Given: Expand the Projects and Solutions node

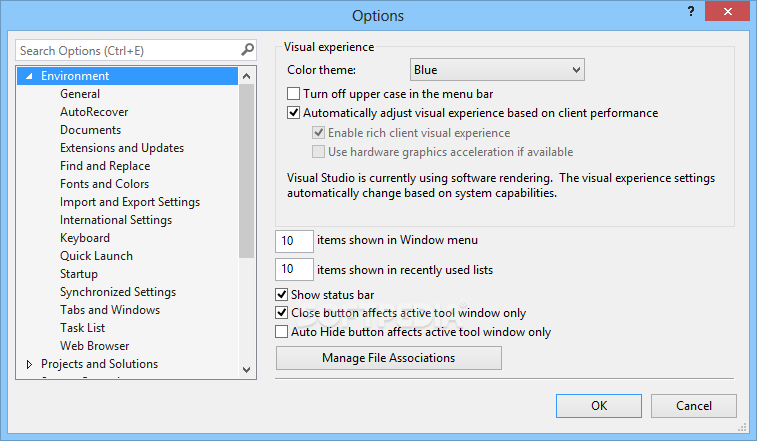Looking at the screenshot, I should coord(29,364).
